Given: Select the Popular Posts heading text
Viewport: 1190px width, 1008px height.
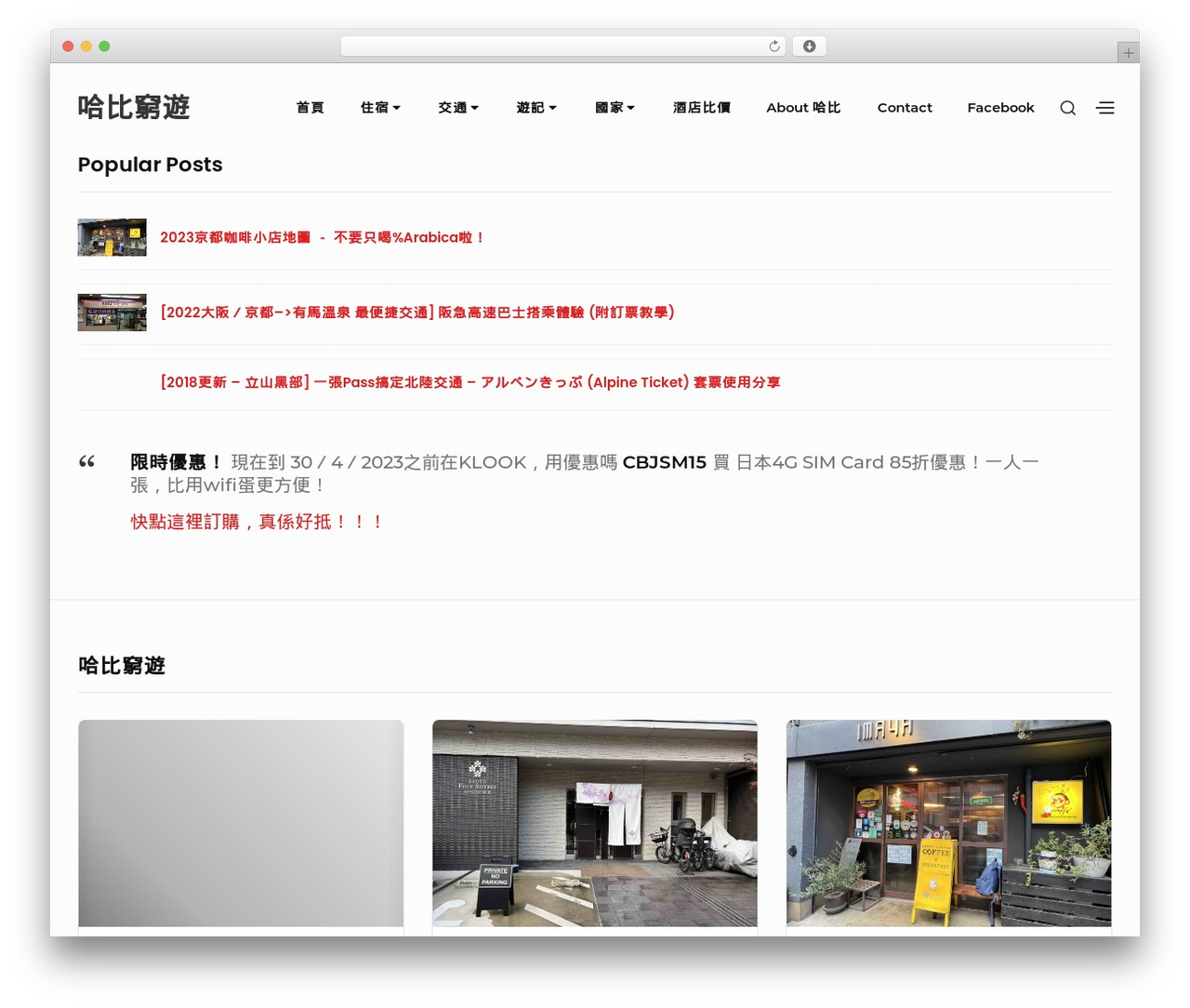Looking at the screenshot, I should (x=151, y=165).
